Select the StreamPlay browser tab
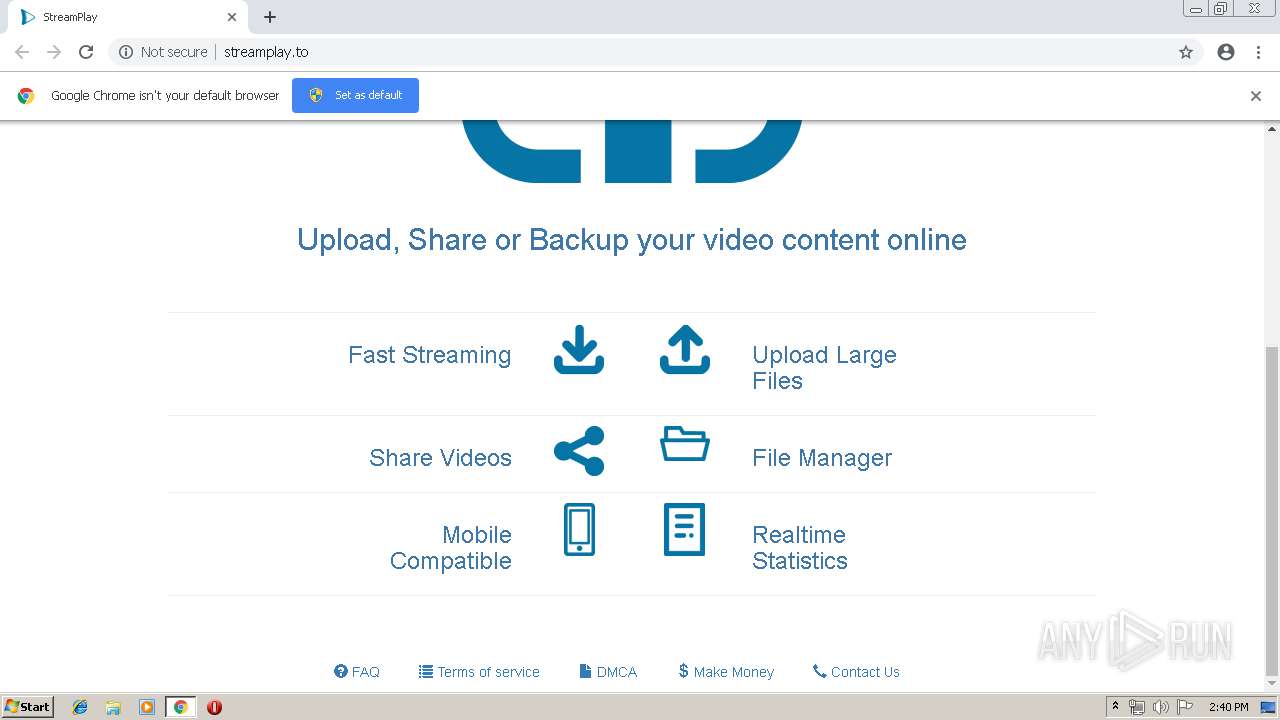This screenshot has width=1280, height=720. tap(126, 17)
